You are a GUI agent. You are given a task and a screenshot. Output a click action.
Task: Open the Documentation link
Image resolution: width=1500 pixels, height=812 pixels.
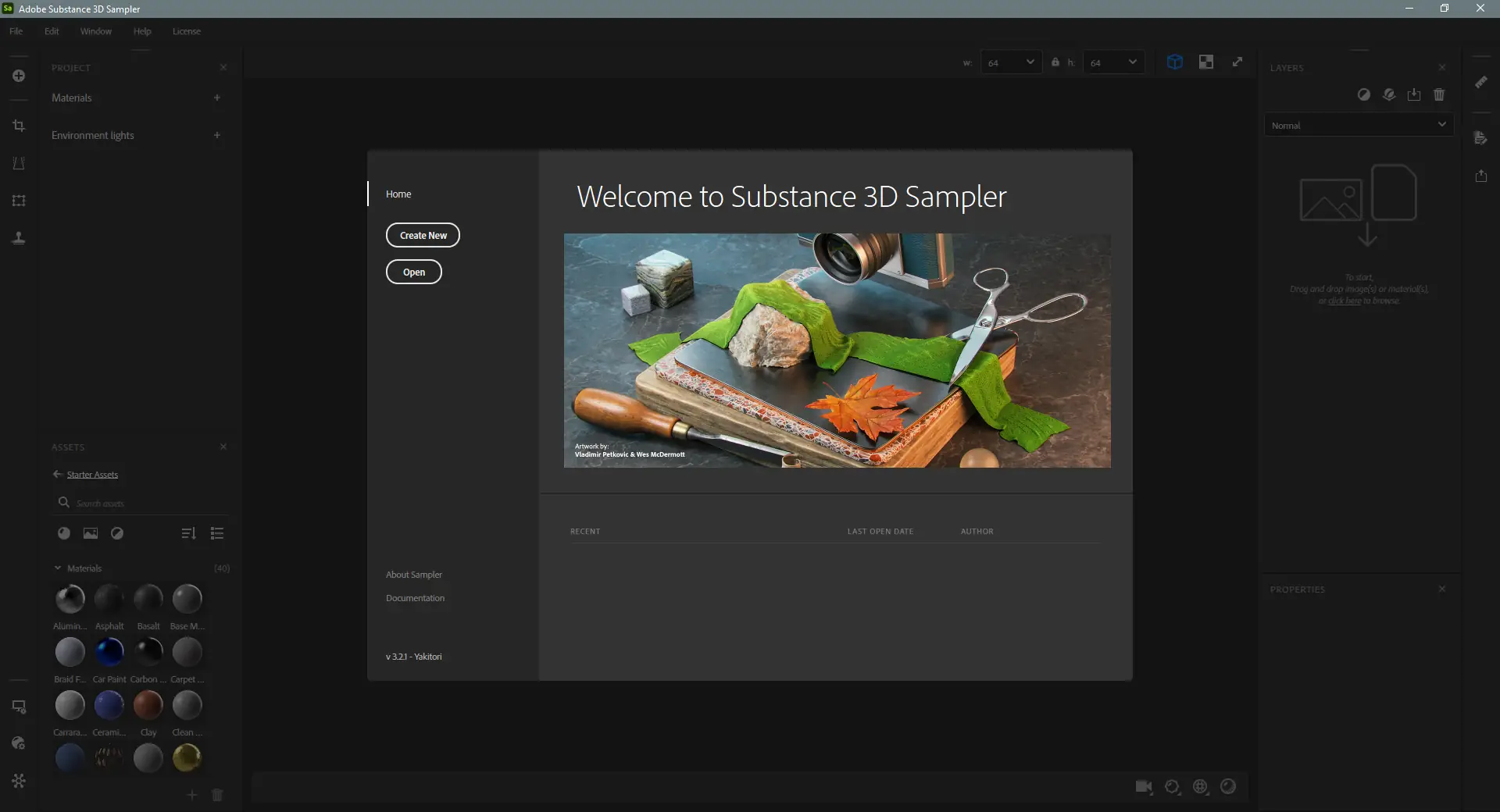click(x=415, y=598)
